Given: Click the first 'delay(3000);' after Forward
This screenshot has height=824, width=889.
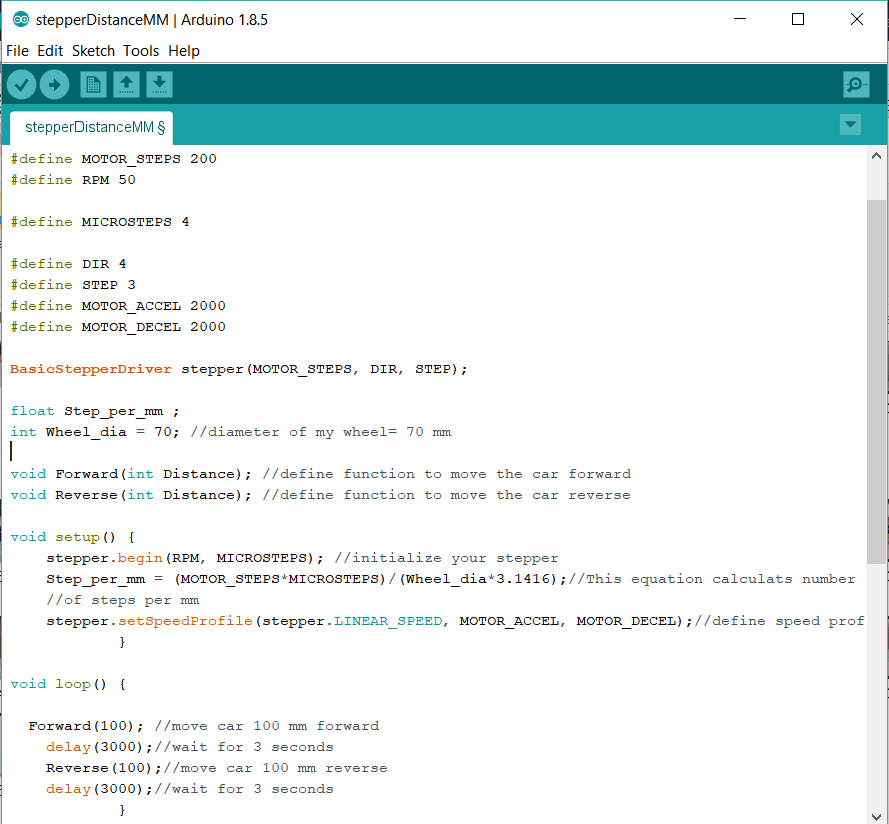Looking at the screenshot, I should point(100,747).
